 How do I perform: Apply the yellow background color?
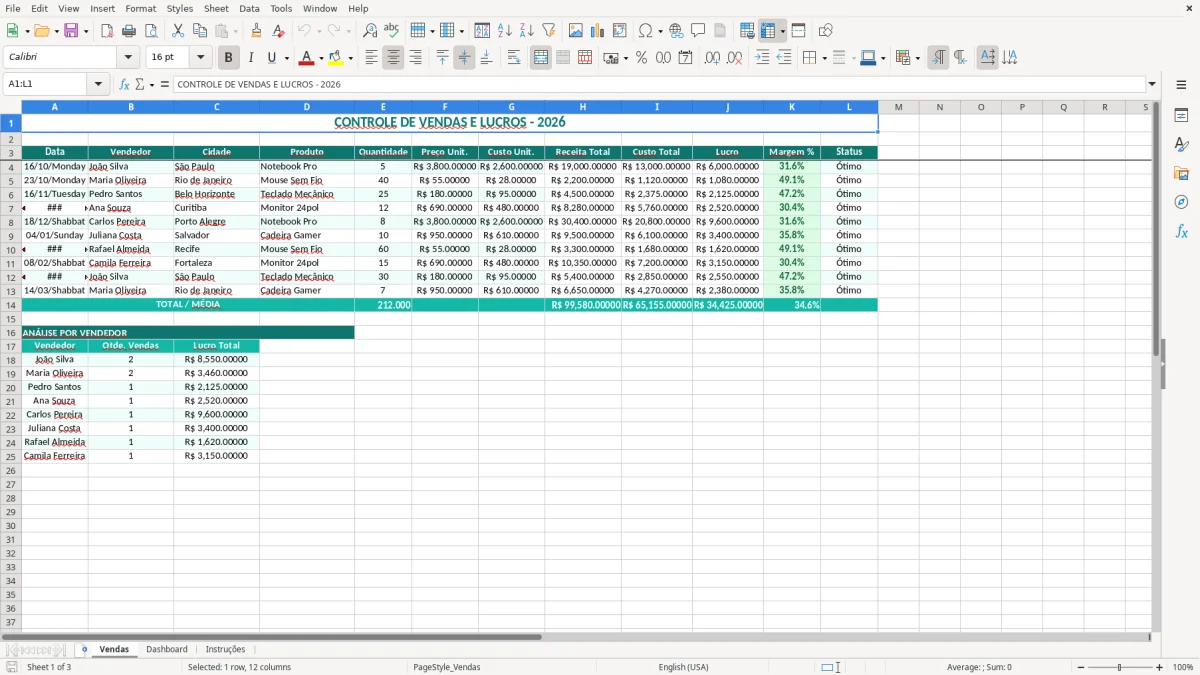click(336, 58)
